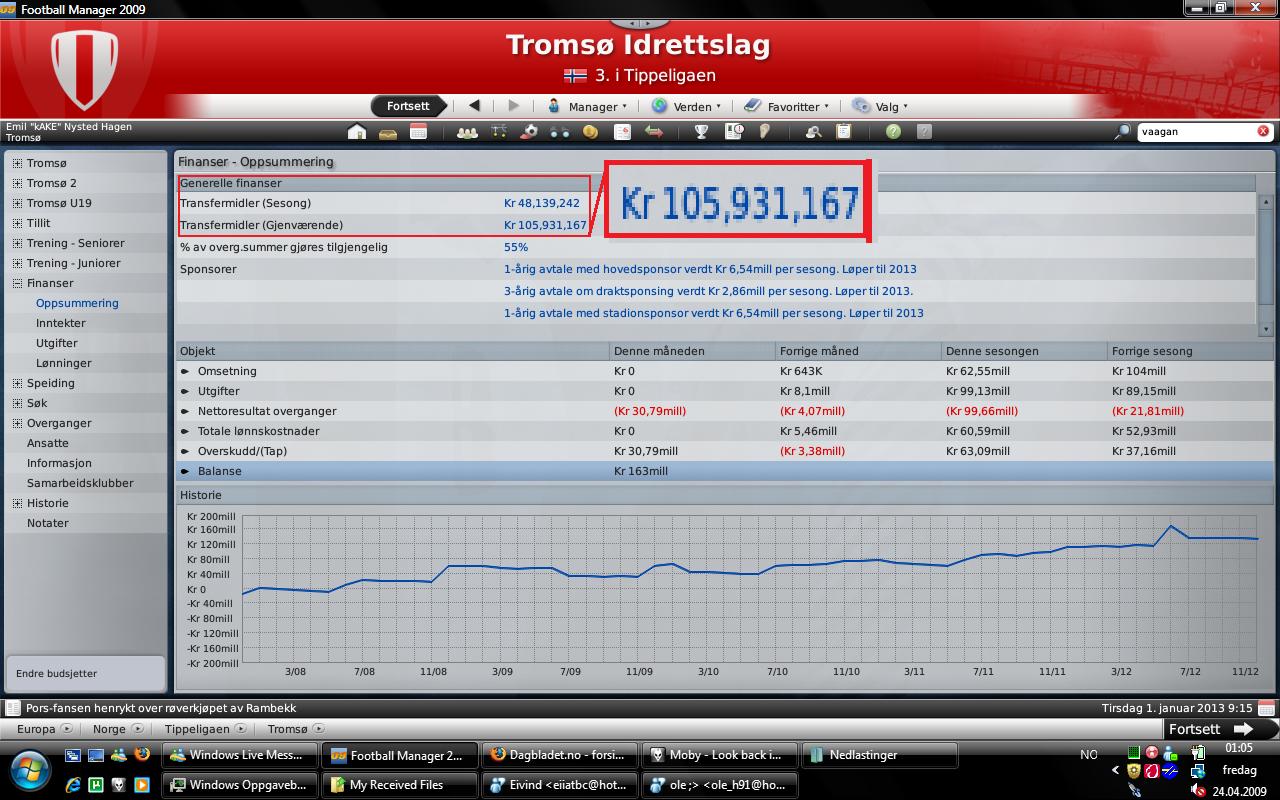Viewport: 1280px width, 800px height.
Task: Open the green help icon
Action: click(893, 131)
